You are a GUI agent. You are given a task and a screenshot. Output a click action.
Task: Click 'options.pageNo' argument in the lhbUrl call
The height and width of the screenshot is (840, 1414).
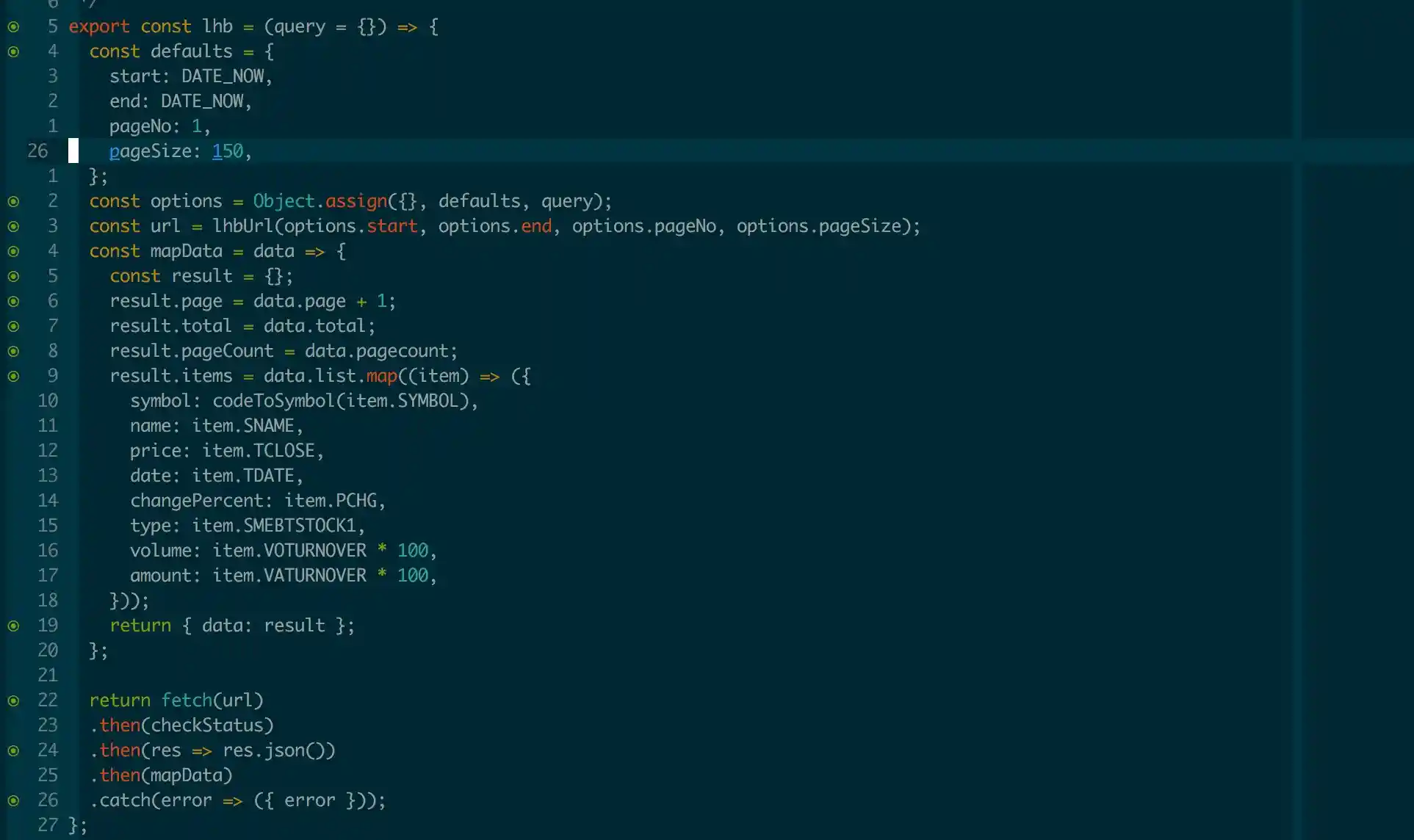click(643, 226)
